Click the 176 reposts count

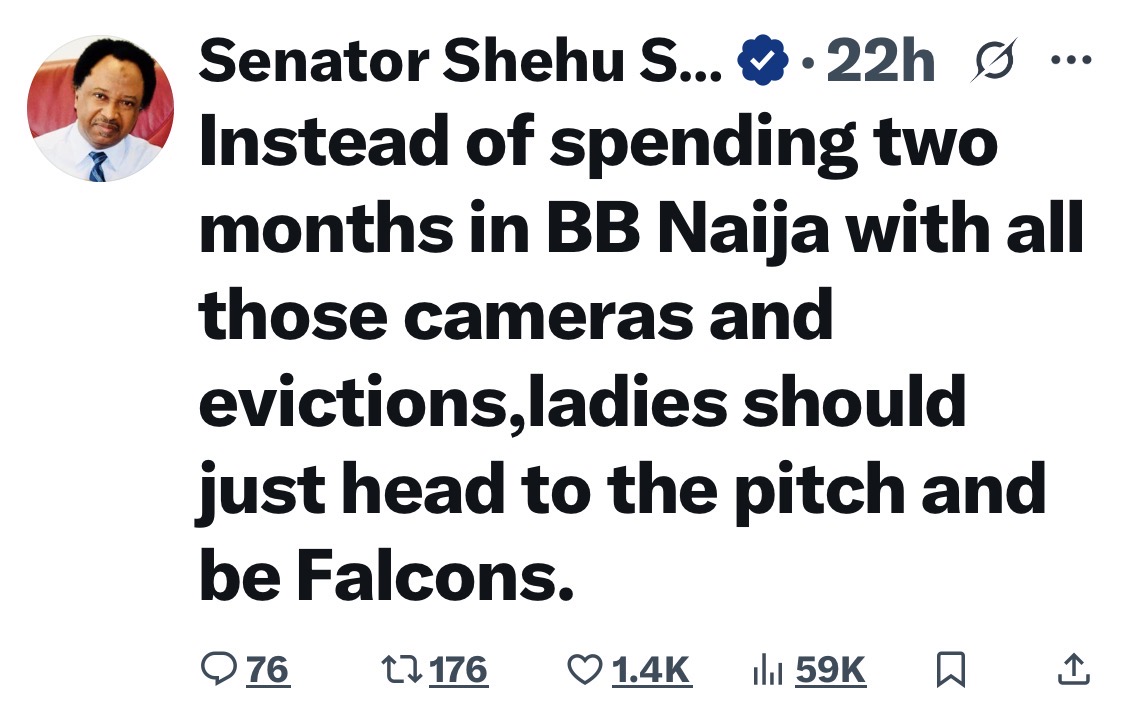(460, 669)
